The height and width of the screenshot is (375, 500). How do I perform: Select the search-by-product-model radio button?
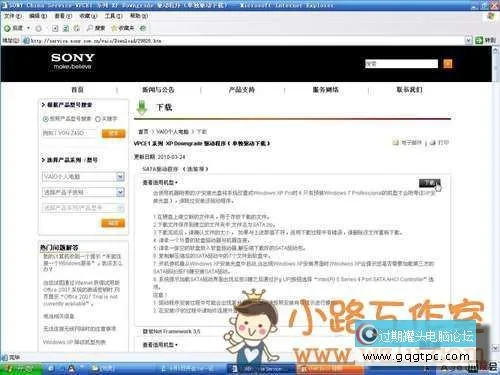(x=46, y=119)
